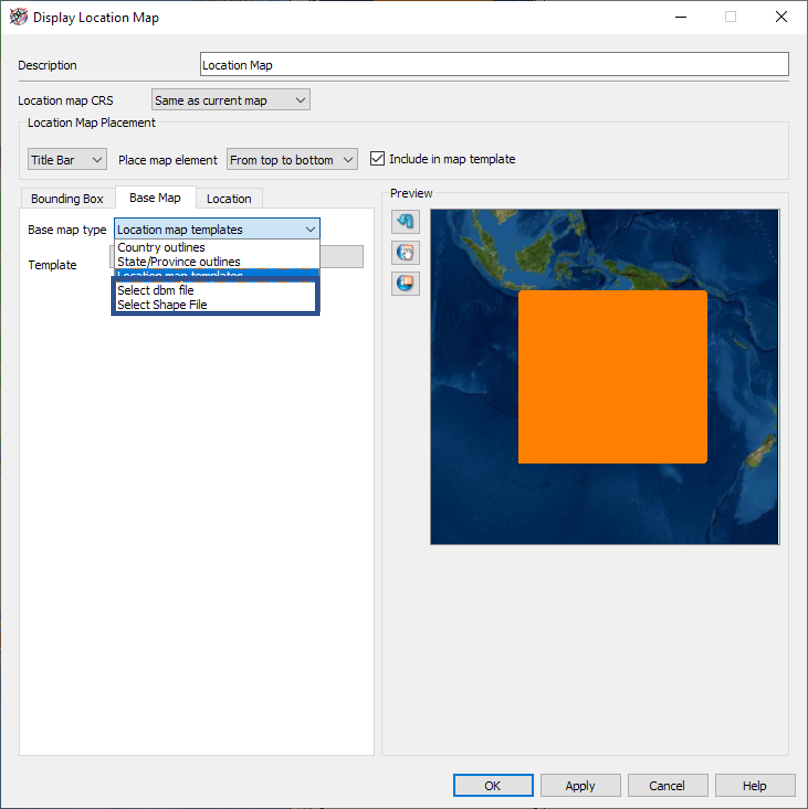Choose Country outlines from the dropdown list
This screenshot has width=808, height=809.
tap(162, 247)
